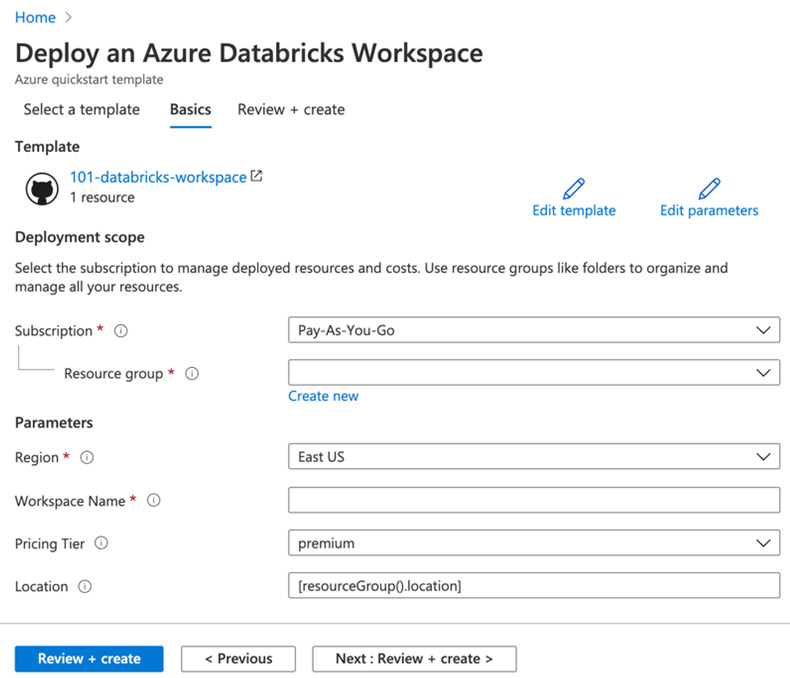Click the 'Workspace Name' label

point(70,501)
